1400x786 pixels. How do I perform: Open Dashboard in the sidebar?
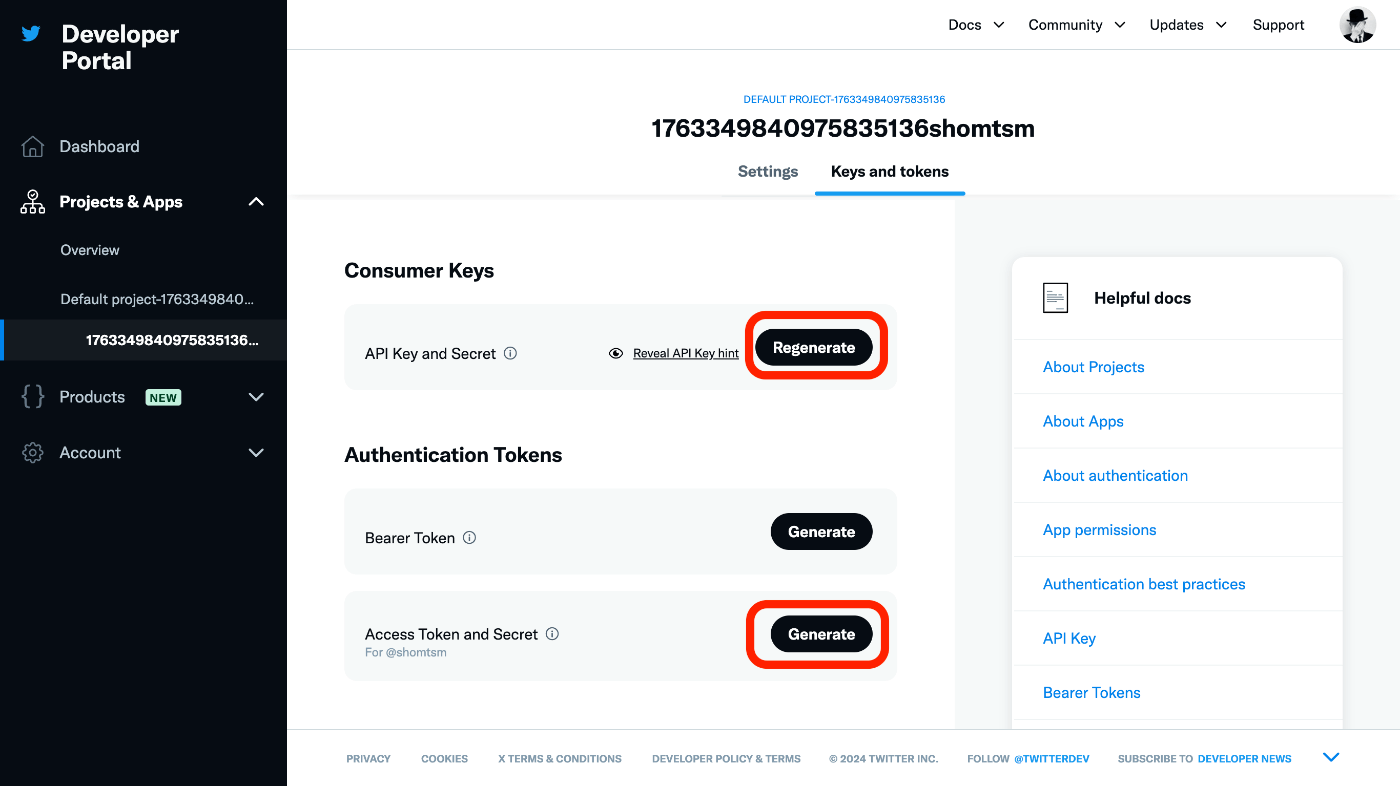99,146
